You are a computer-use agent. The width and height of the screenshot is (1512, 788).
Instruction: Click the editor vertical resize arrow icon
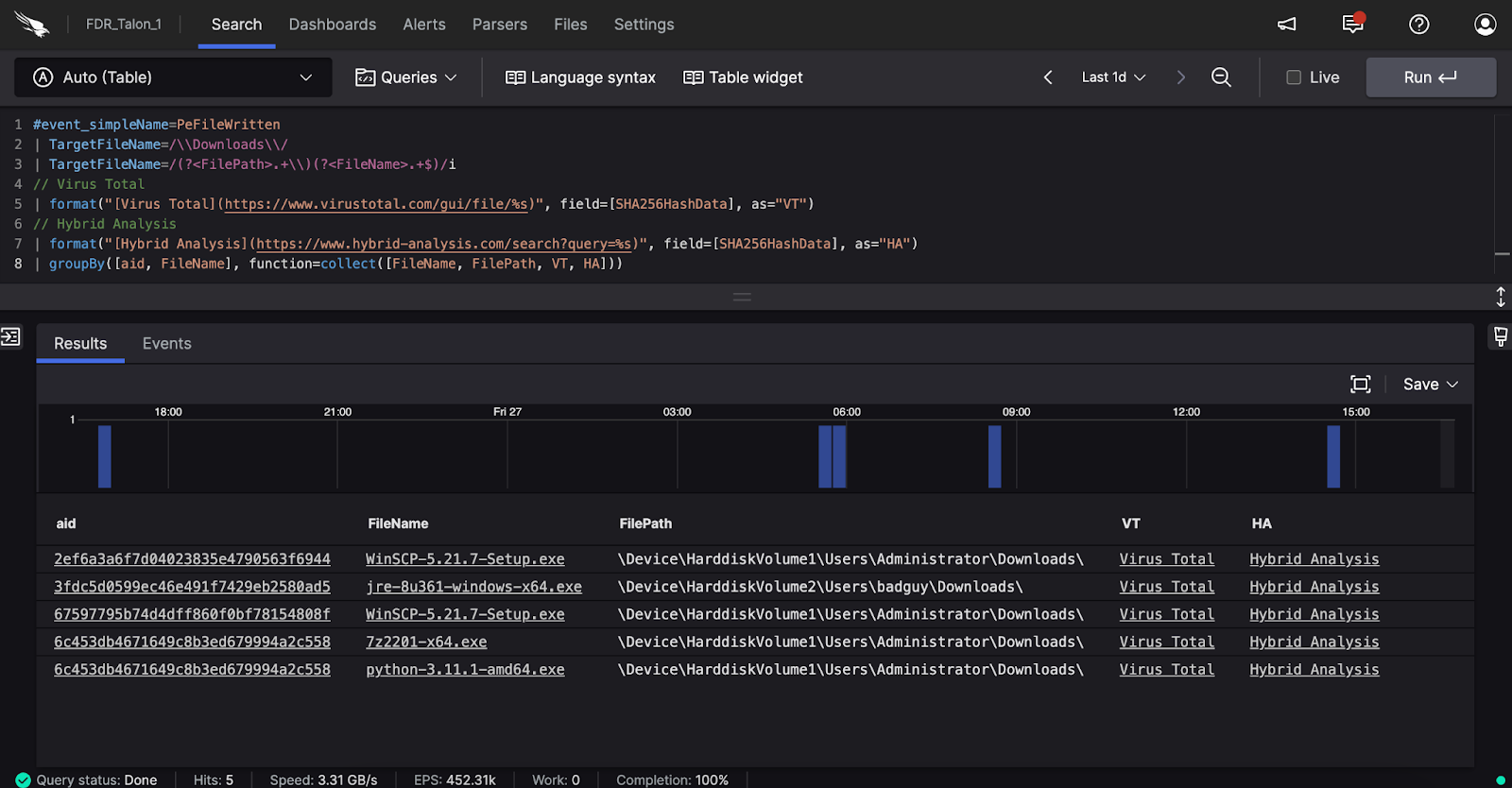1501,297
